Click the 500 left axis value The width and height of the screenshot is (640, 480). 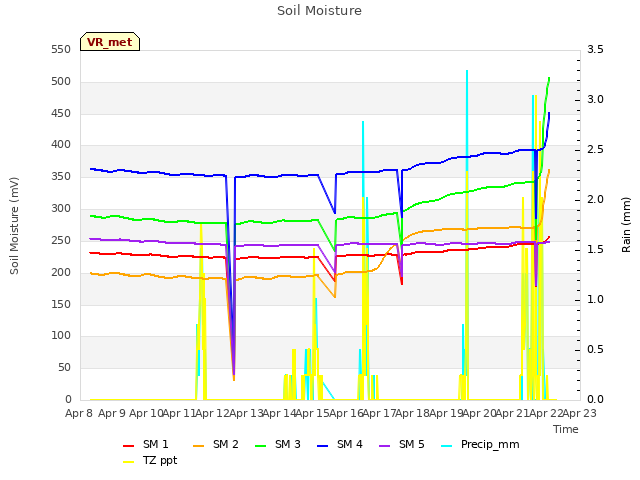pos(61,82)
